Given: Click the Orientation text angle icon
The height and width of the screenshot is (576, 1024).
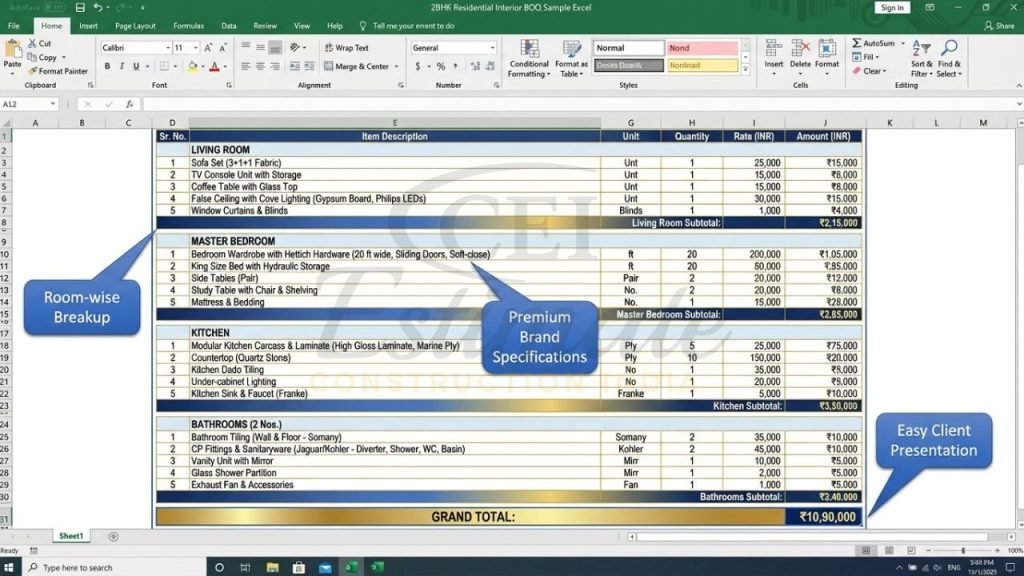Looking at the screenshot, I should click(x=295, y=47).
